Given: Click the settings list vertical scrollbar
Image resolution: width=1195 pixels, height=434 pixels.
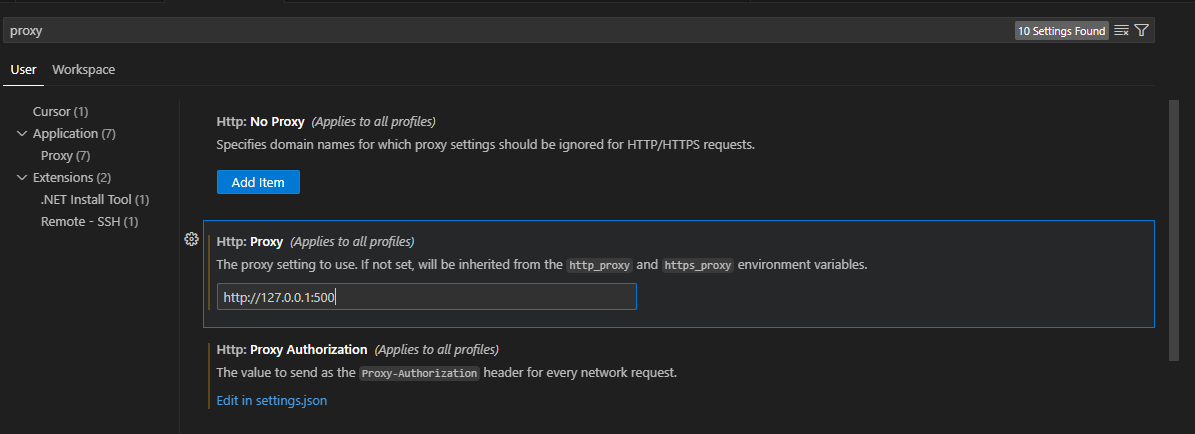Looking at the screenshot, I should [1174, 230].
